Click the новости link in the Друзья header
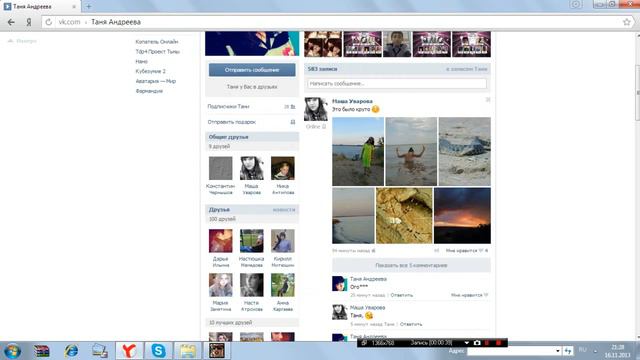The image size is (640, 360). pyautogui.click(x=284, y=210)
